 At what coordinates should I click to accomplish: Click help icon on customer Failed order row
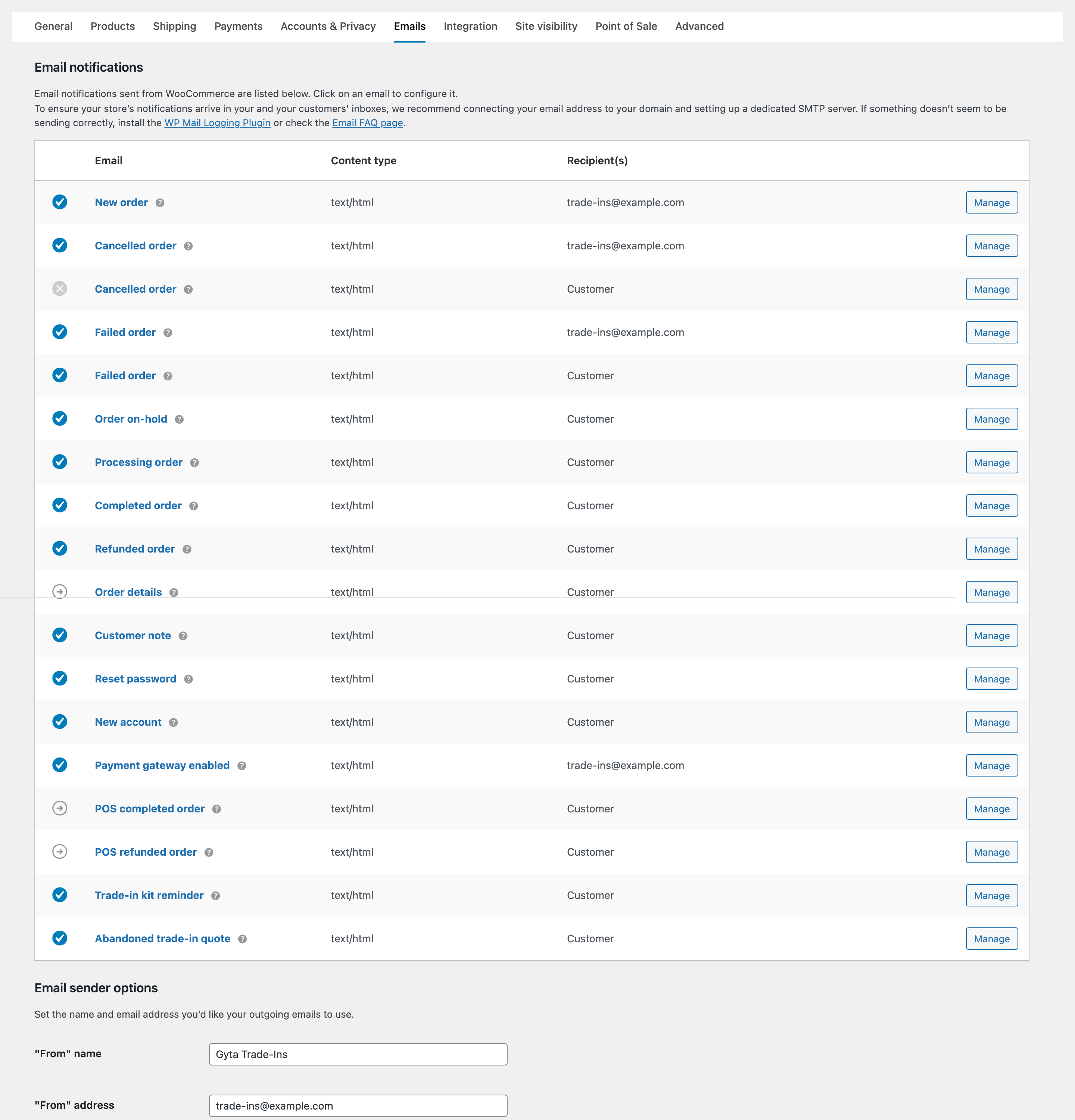click(x=168, y=376)
